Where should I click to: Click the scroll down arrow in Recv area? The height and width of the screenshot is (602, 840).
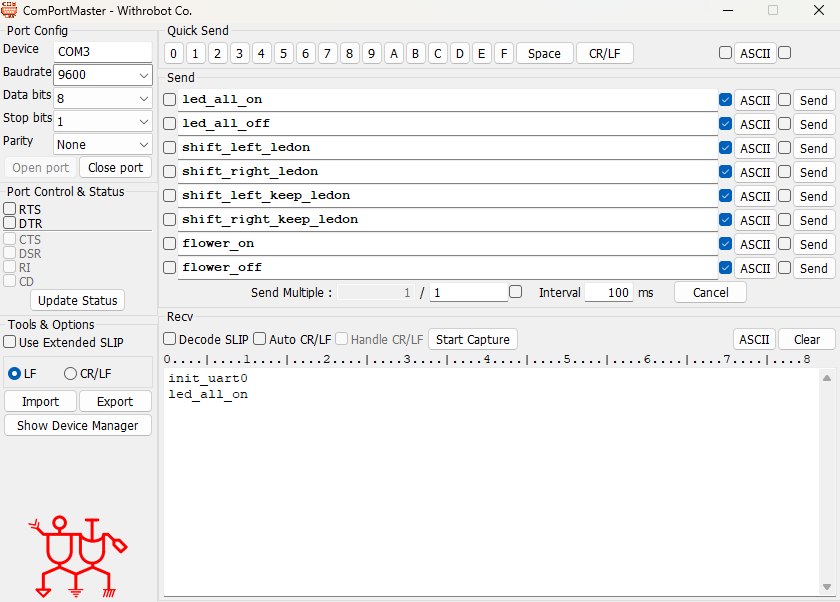click(x=827, y=586)
